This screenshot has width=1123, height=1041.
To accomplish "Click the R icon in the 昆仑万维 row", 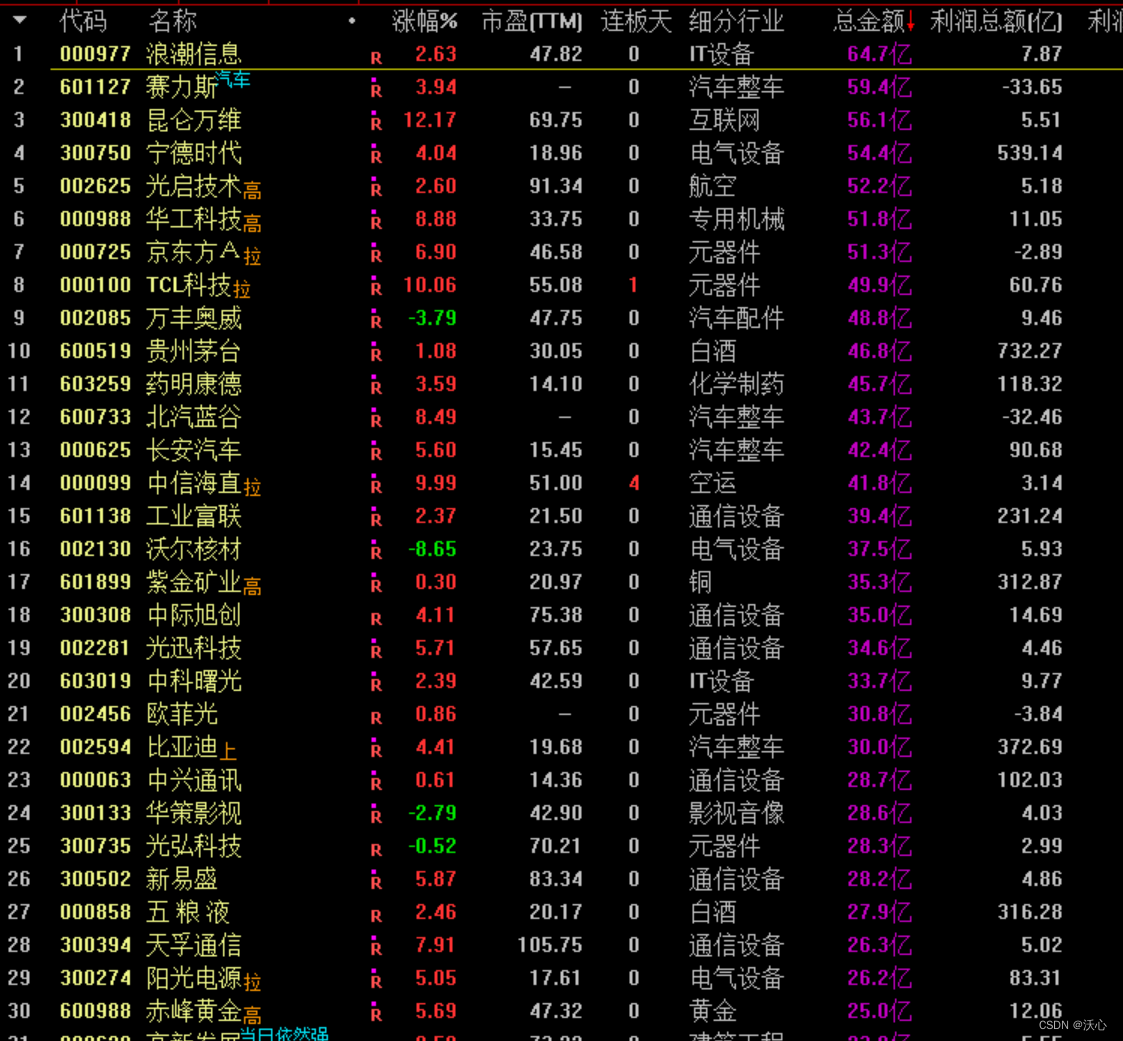I will click(x=376, y=122).
